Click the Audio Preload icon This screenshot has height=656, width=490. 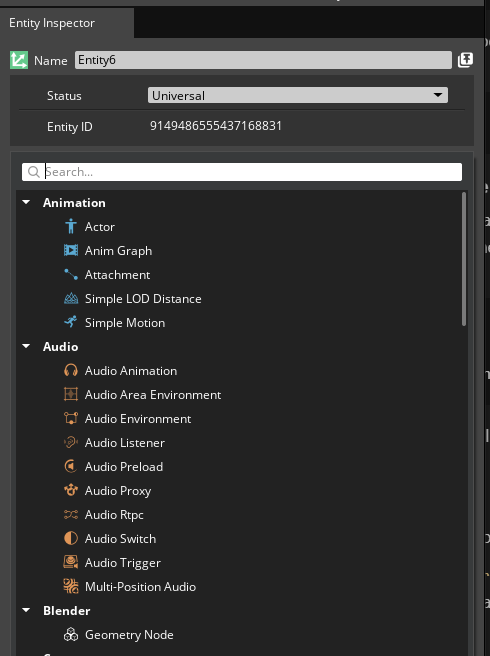(71, 466)
